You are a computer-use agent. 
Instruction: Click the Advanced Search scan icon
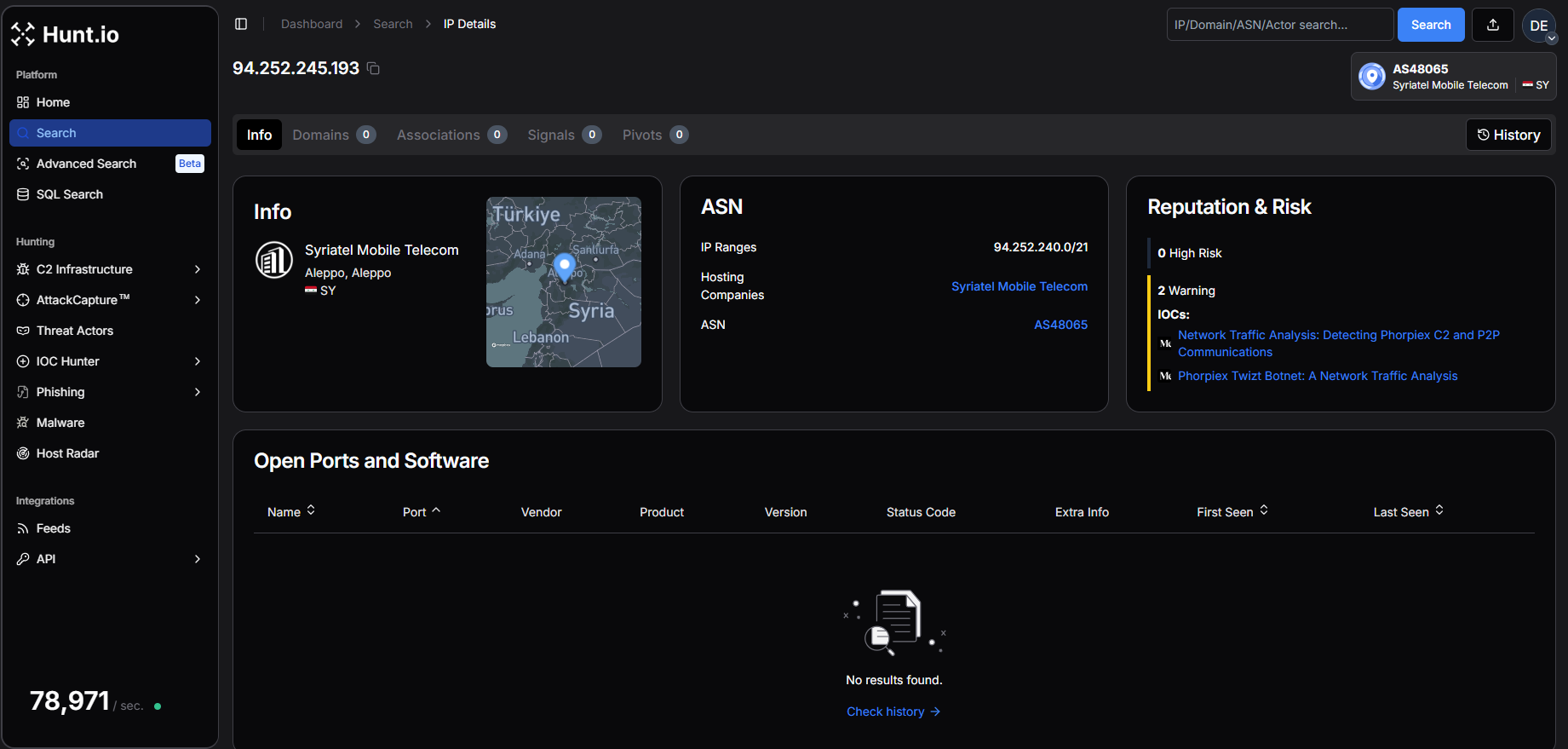pyautogui.click(x=23, y=164)
